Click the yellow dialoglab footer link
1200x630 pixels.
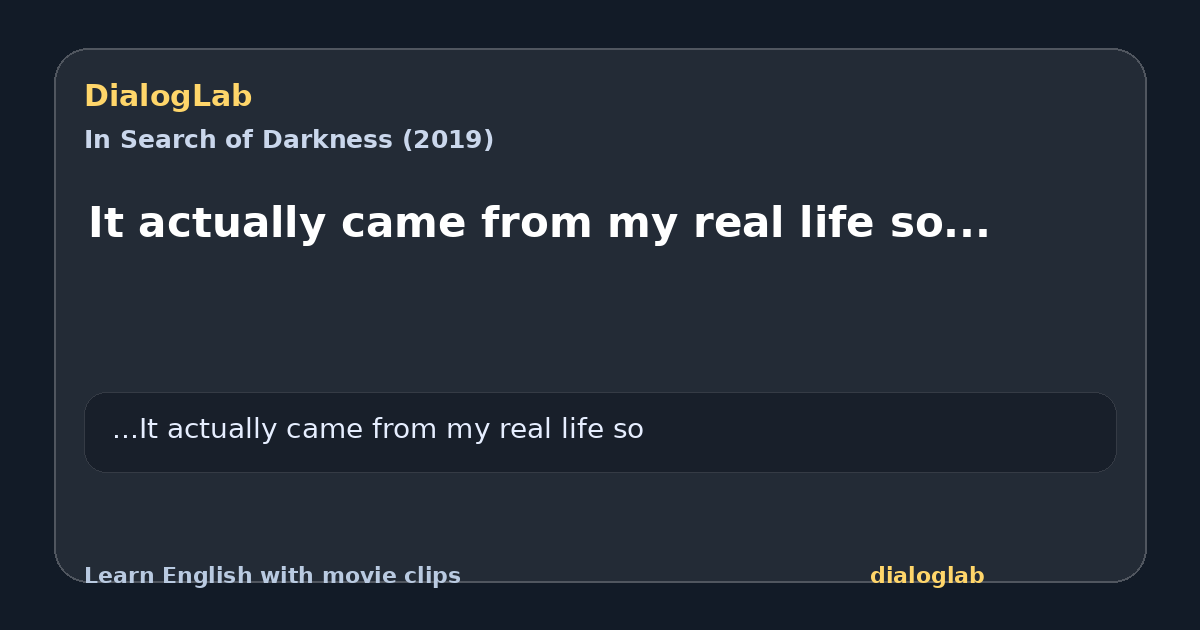[927, 576]
